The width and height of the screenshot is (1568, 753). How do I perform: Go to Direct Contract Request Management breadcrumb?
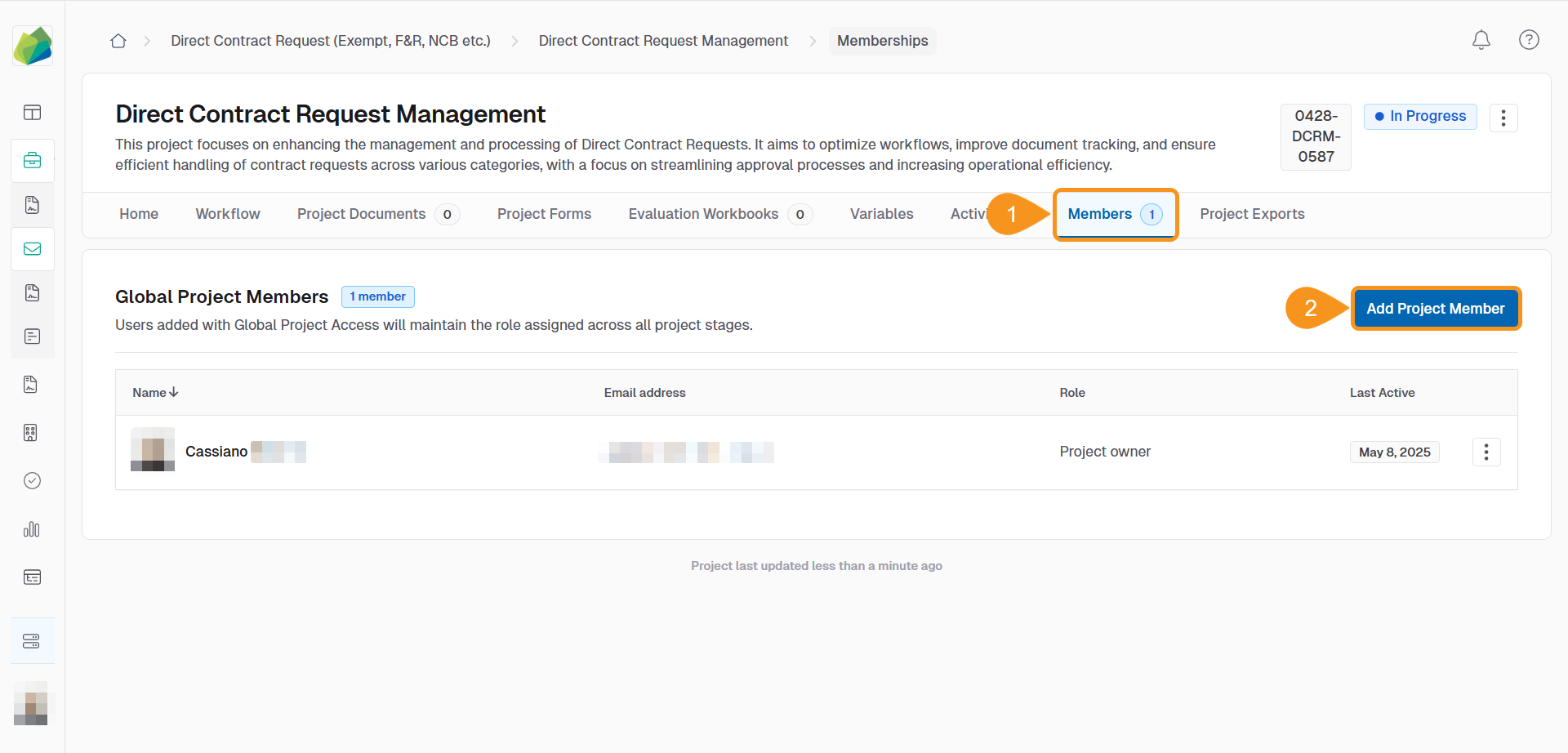click(x=663, y=41)
